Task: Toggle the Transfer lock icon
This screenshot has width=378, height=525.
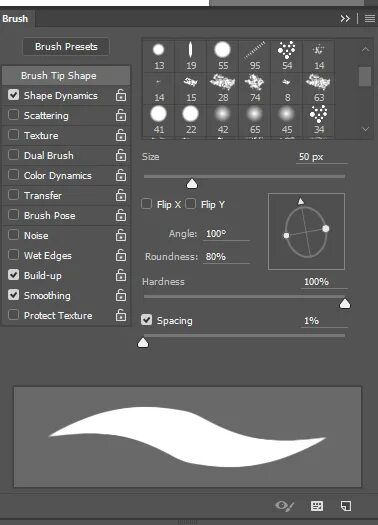Action: pyautogui.click(x=121, y=196)
